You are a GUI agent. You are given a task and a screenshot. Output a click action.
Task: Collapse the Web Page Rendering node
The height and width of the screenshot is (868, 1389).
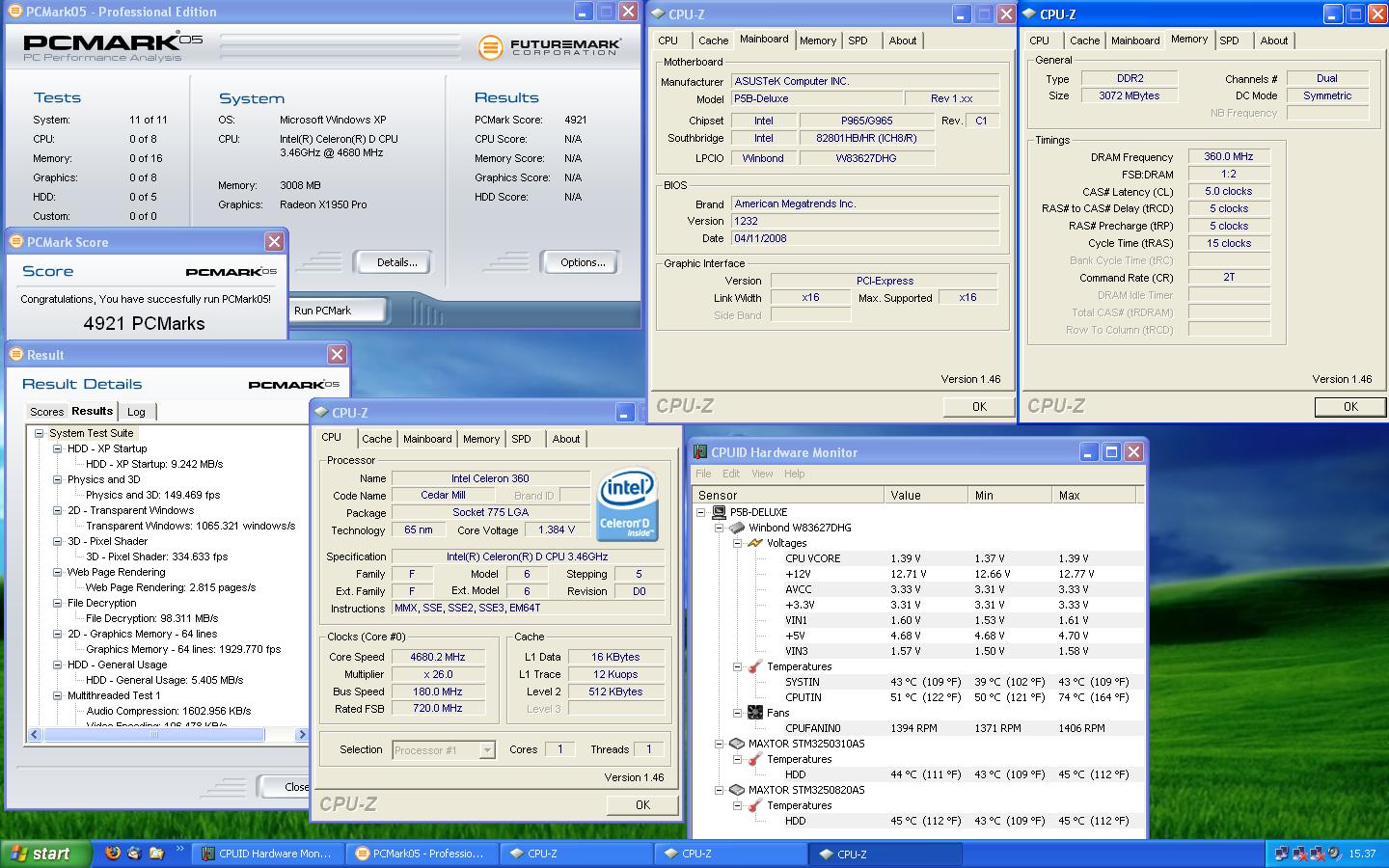coord(58,572)
